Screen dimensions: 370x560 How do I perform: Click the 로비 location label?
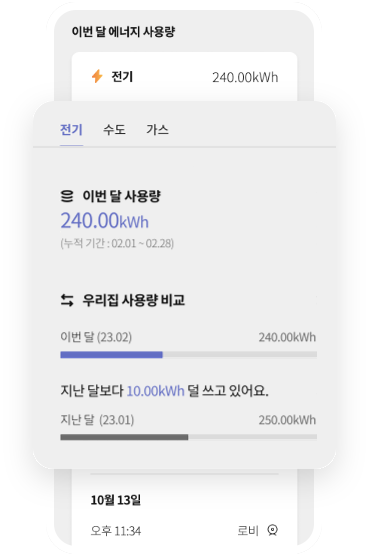[248, 531]
